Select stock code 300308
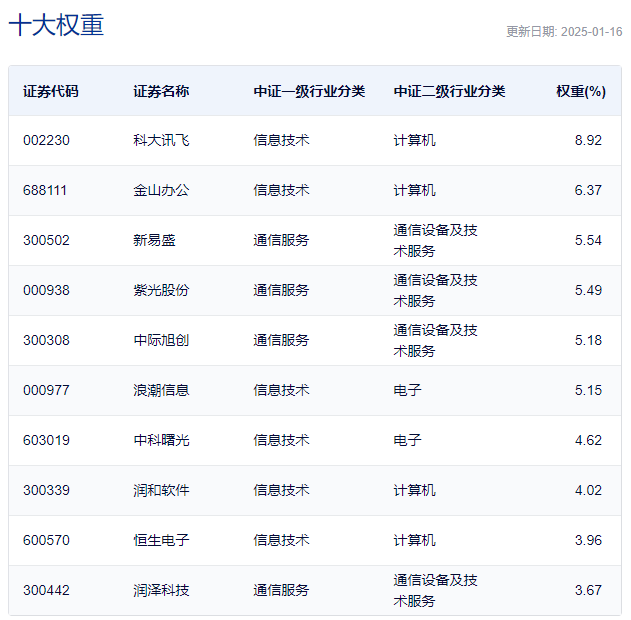This screenshot has height=620, width=631. (x=46, y=340)
